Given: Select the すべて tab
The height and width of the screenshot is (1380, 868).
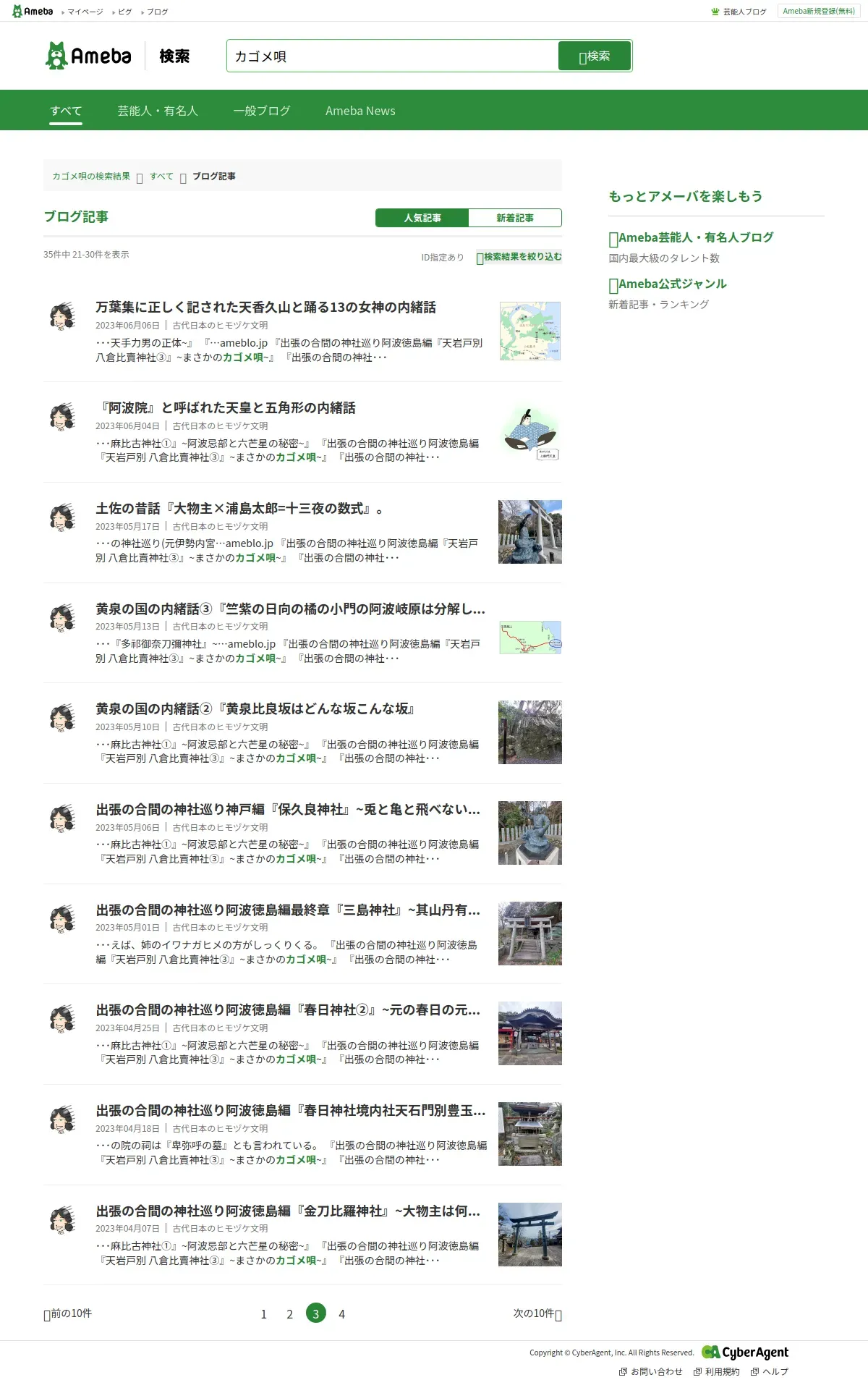Looking at the screenshot, I should pyautogui.click(x=66, y=111).
